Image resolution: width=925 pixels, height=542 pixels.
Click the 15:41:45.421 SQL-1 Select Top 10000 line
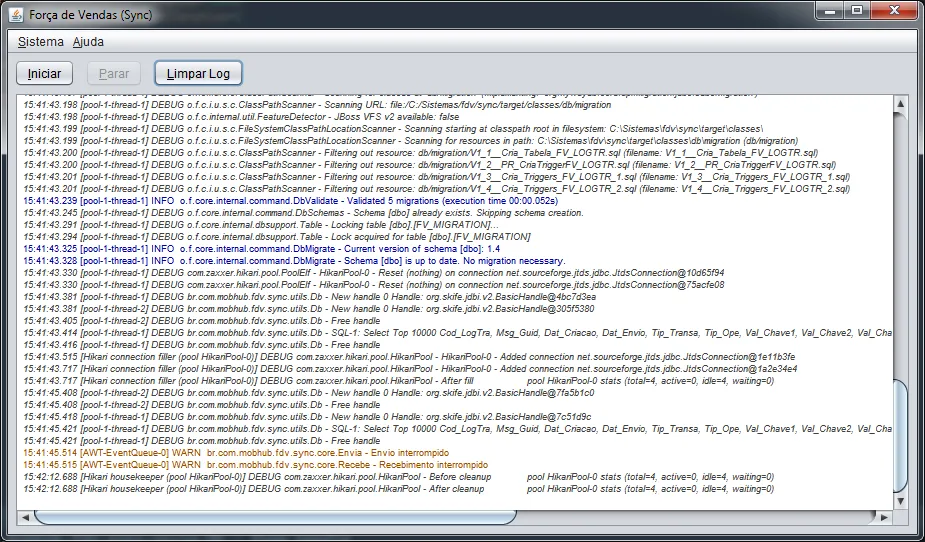pos(457,429)
